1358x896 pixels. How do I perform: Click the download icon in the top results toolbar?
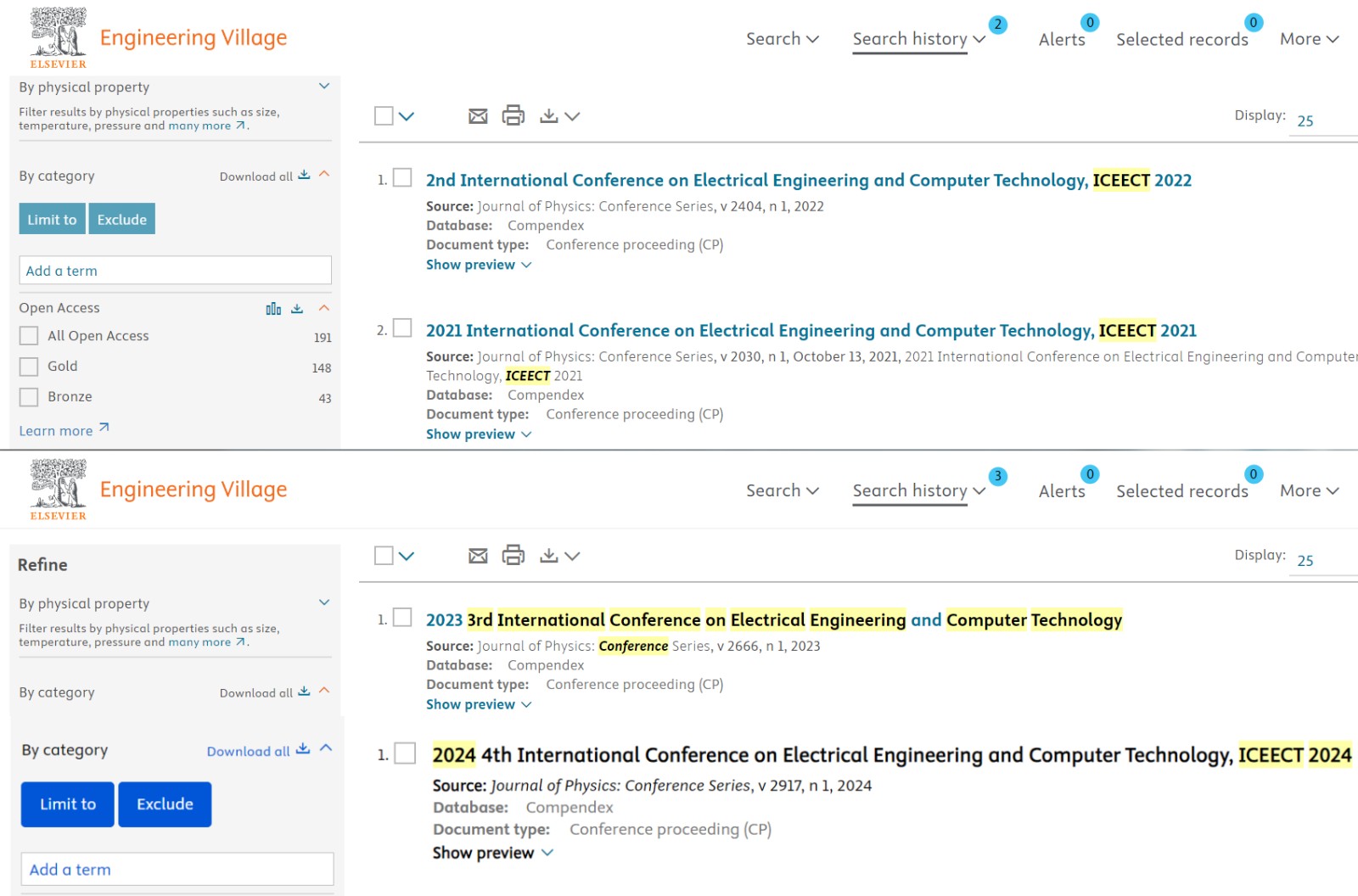click(x=549, y=116)
